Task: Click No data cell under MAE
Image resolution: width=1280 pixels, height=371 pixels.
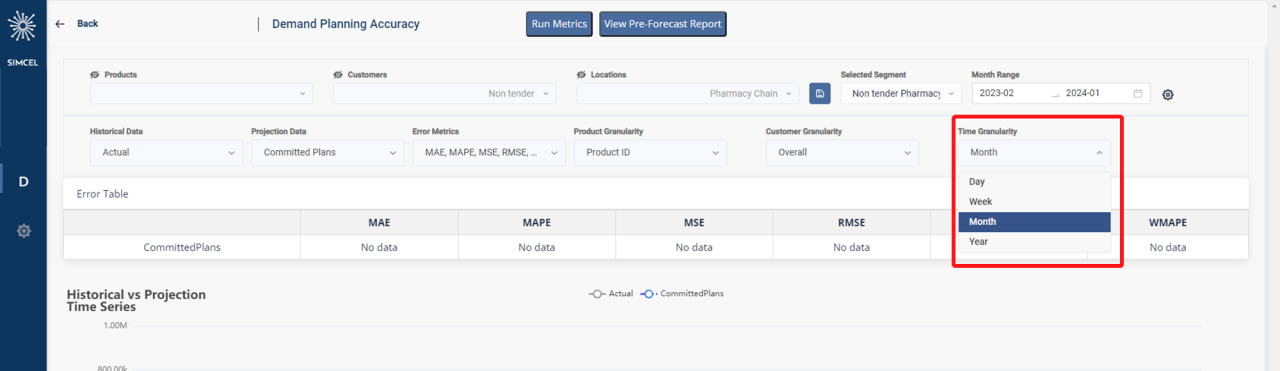Action: click(379, 247)
